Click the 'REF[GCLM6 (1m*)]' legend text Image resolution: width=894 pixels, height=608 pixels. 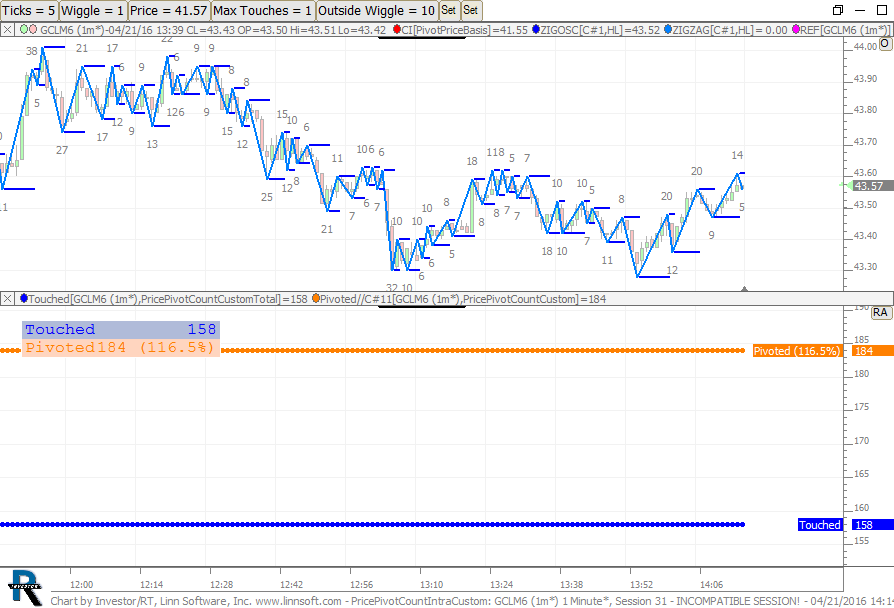click(845, 30)
